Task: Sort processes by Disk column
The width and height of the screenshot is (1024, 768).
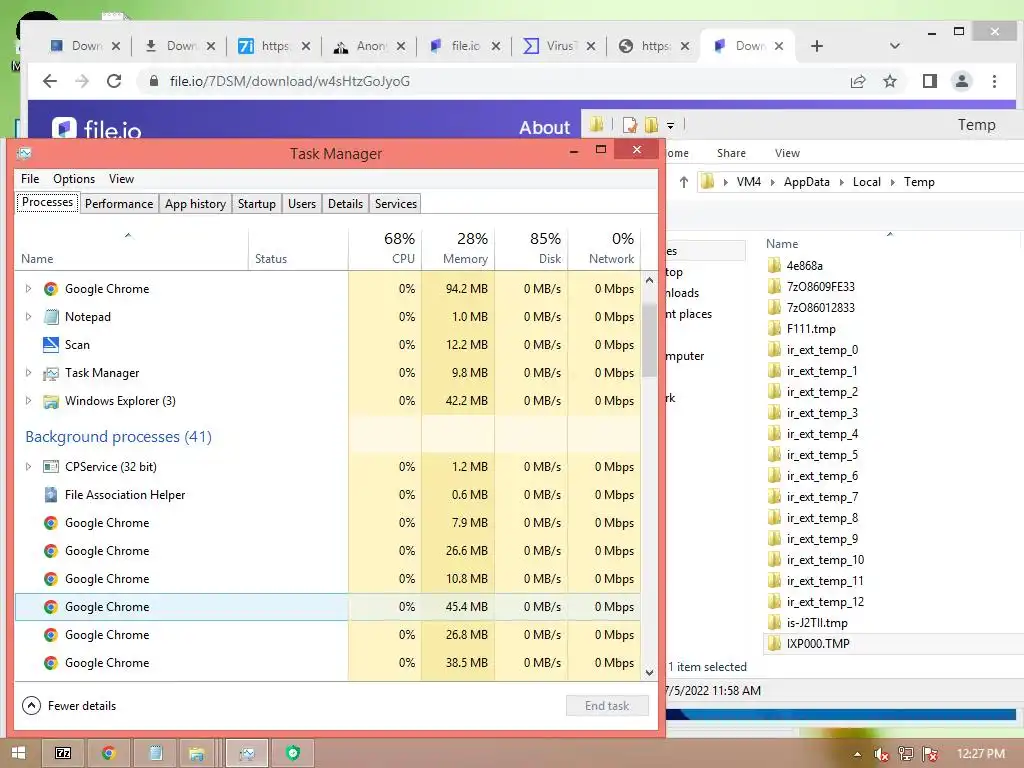Action: 531,248
